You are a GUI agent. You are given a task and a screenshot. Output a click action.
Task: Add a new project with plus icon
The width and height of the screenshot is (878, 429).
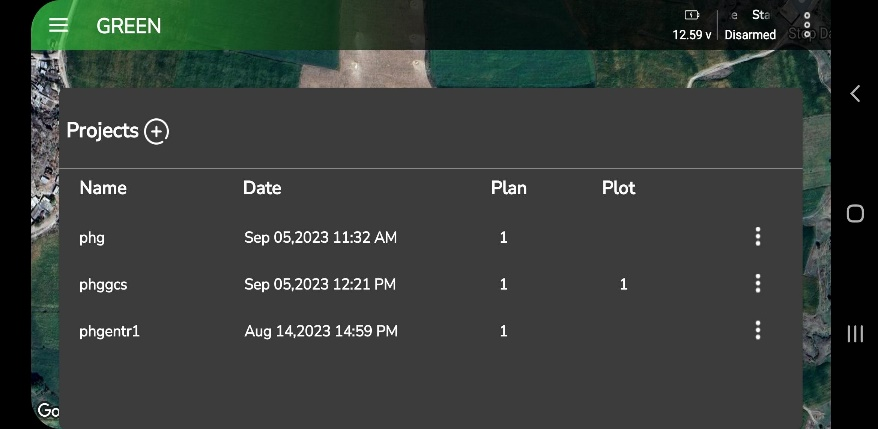click(x=157, y=131)
